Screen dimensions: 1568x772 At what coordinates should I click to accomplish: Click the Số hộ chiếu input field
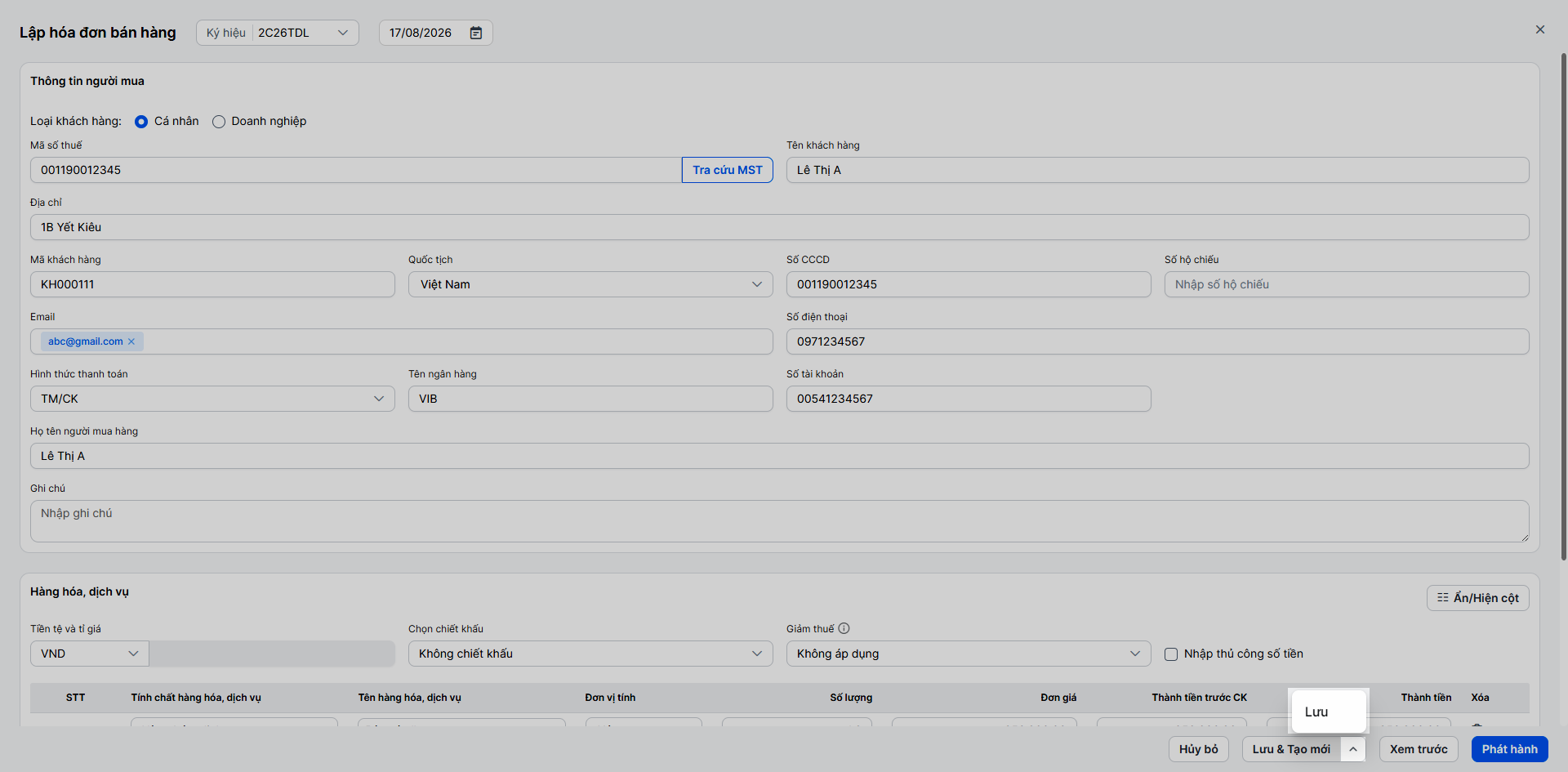(1347, 284)
